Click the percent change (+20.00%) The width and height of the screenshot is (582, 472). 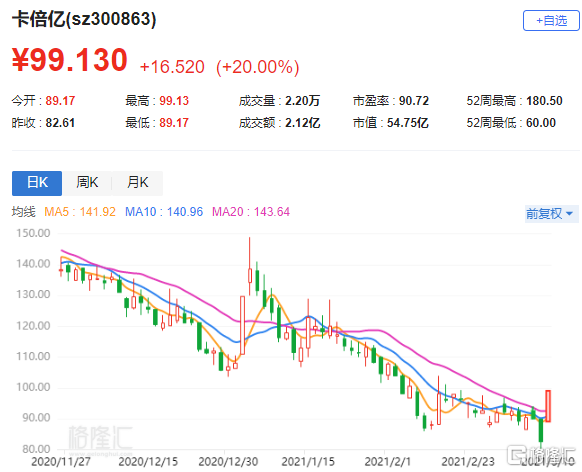click(258, 67)
